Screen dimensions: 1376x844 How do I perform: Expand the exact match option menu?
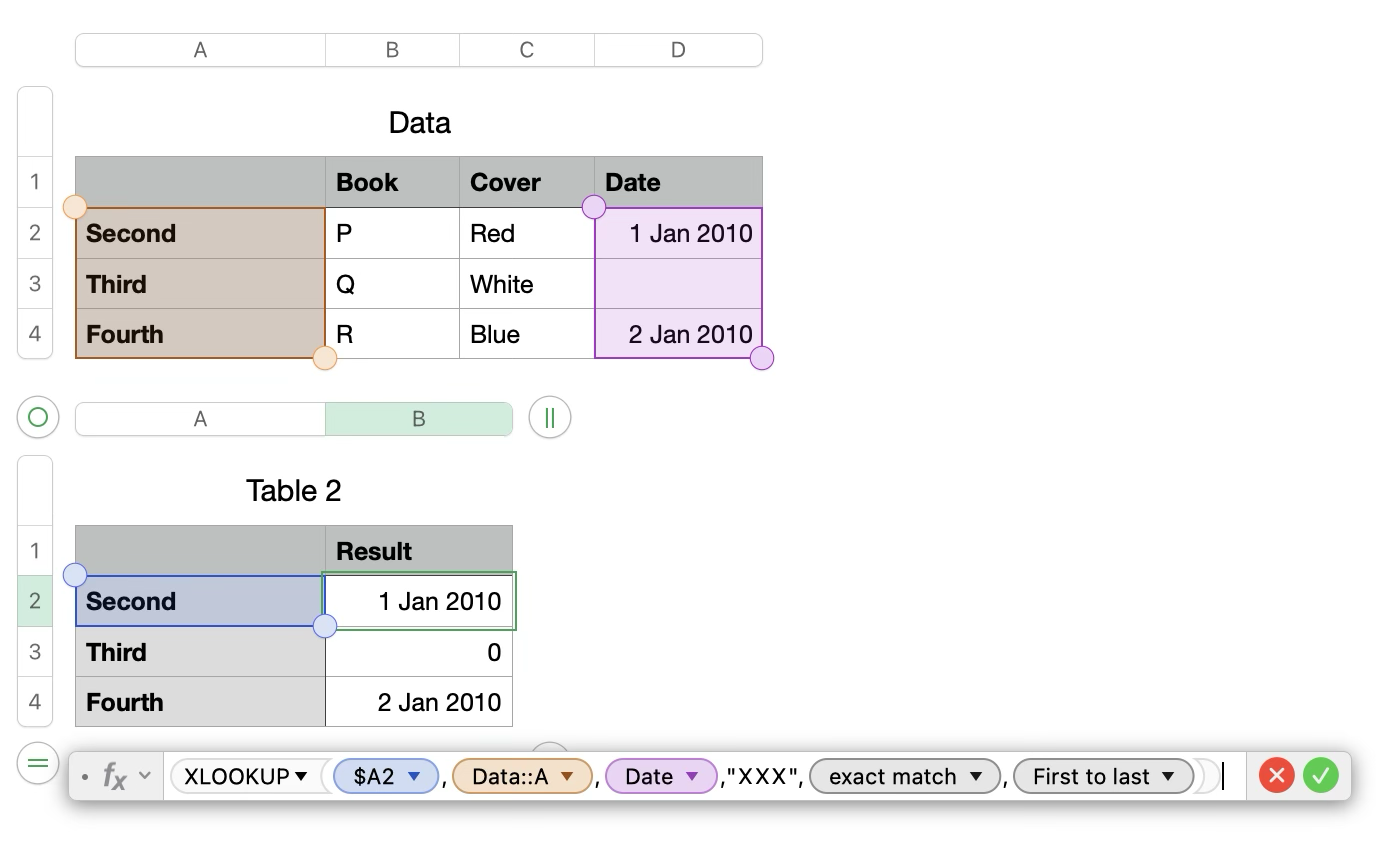pyautogui.click(x=977, y=776)
